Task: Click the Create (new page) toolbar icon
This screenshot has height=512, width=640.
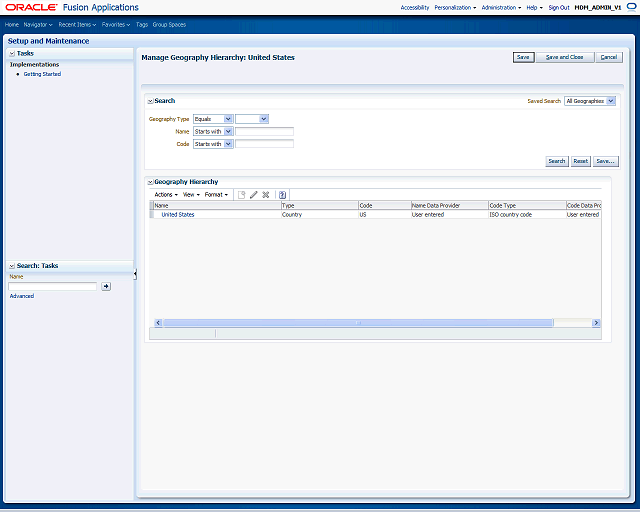Action: [242, 195]
